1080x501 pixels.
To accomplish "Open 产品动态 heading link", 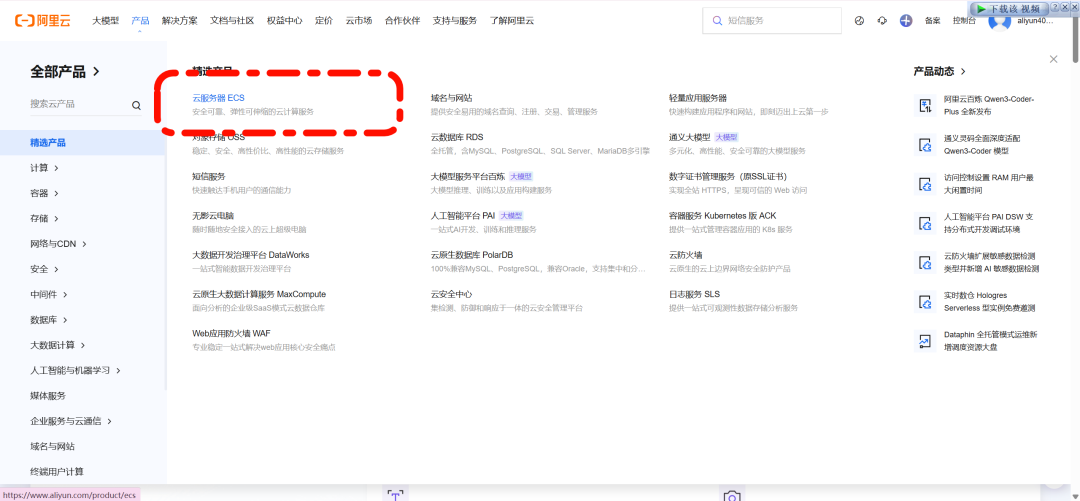I will tap(939, 71).
